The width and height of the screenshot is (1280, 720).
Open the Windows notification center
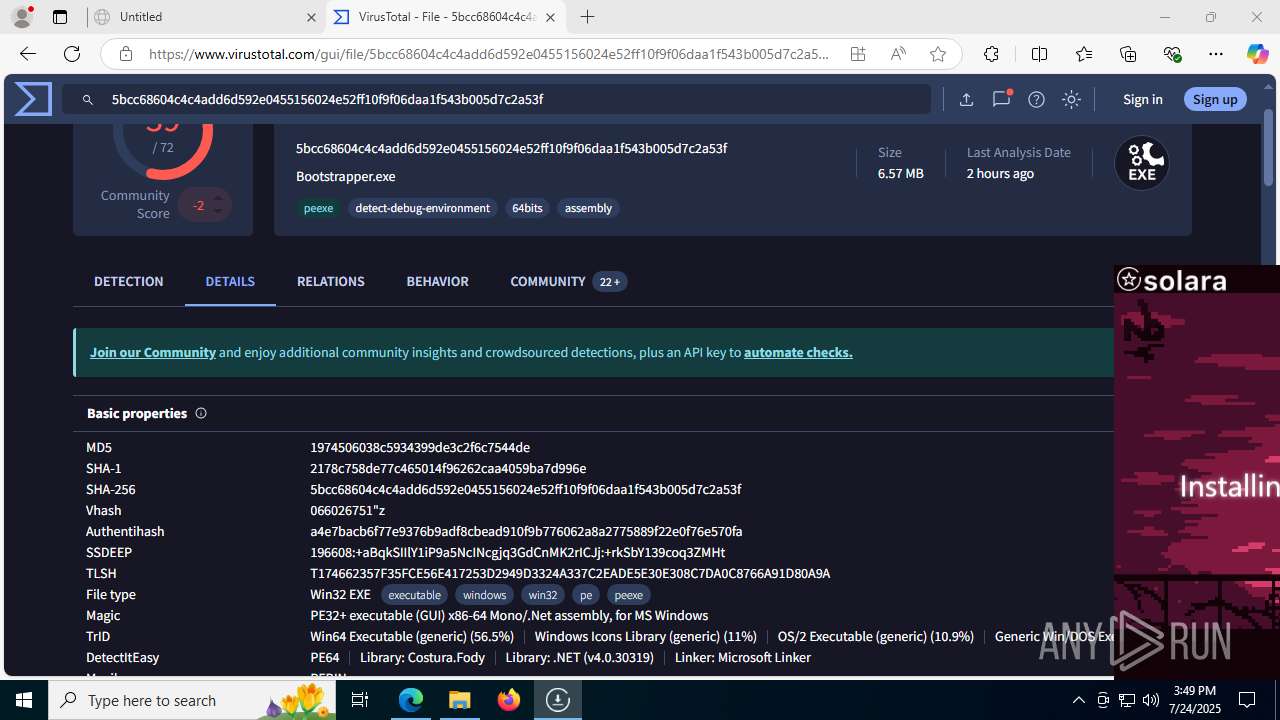coord(1247,700)
